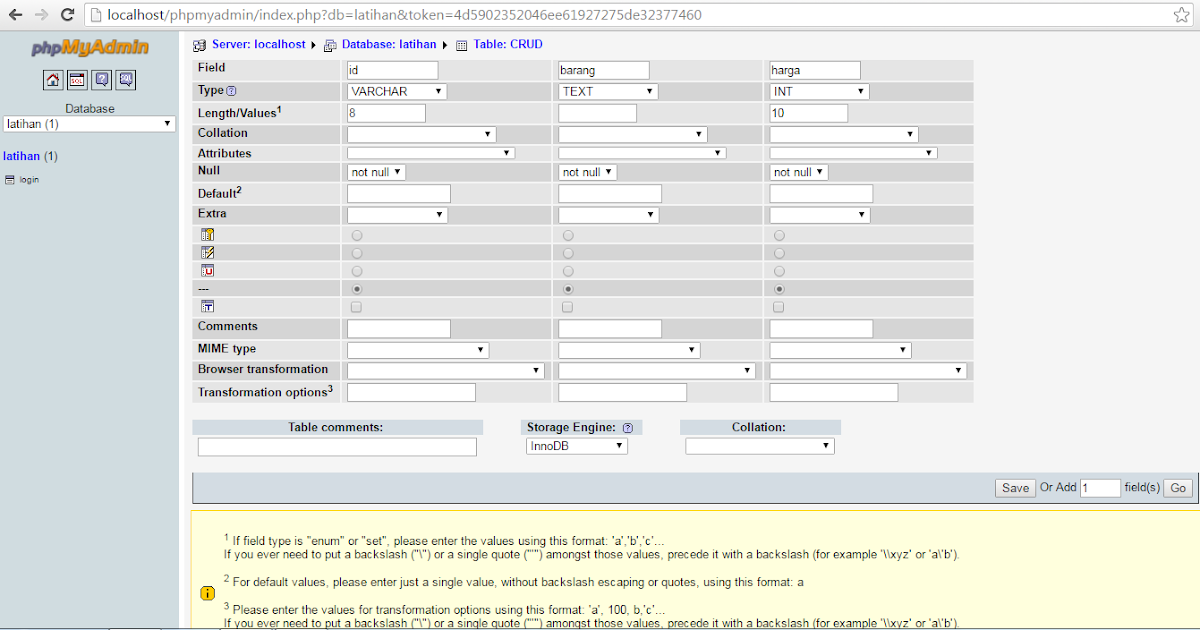
Task: Click the unique key icon row label
Action: (x=207, y=270)
